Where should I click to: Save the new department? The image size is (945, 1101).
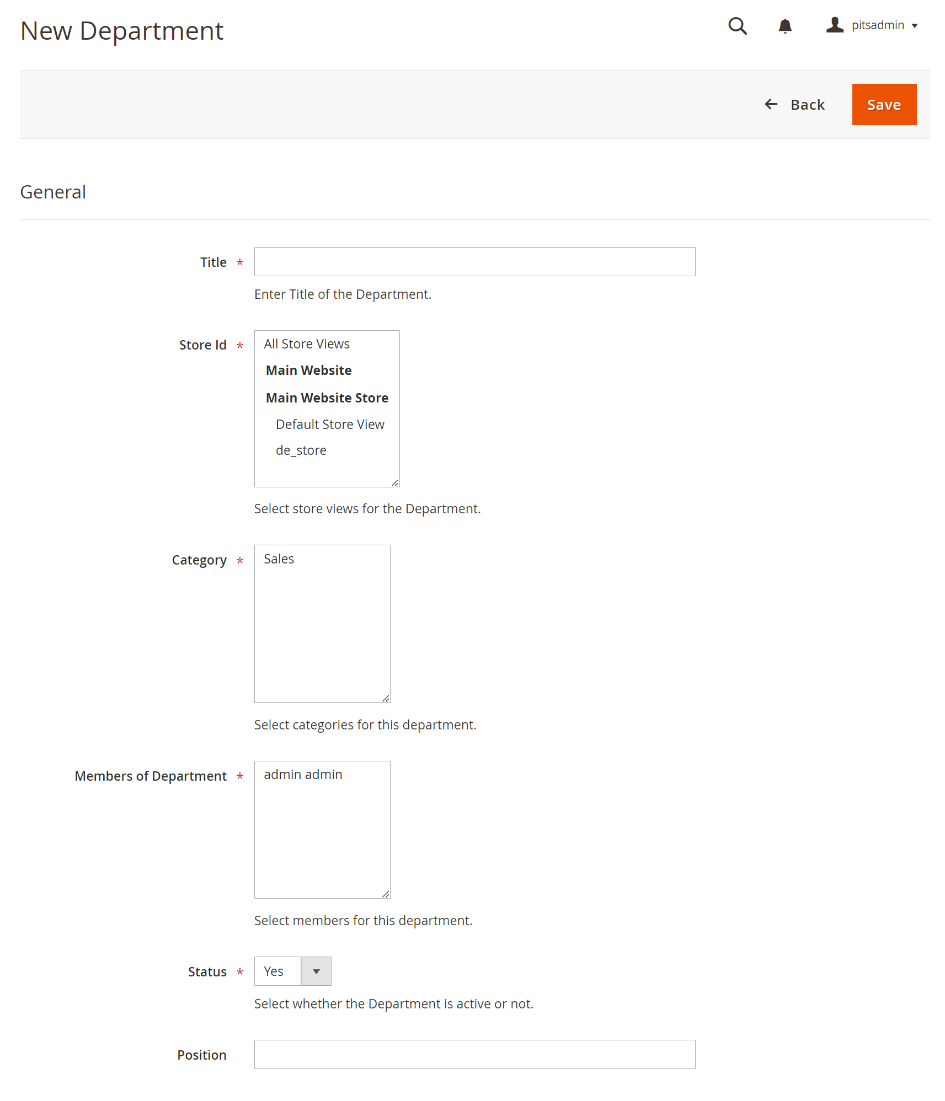883,105
